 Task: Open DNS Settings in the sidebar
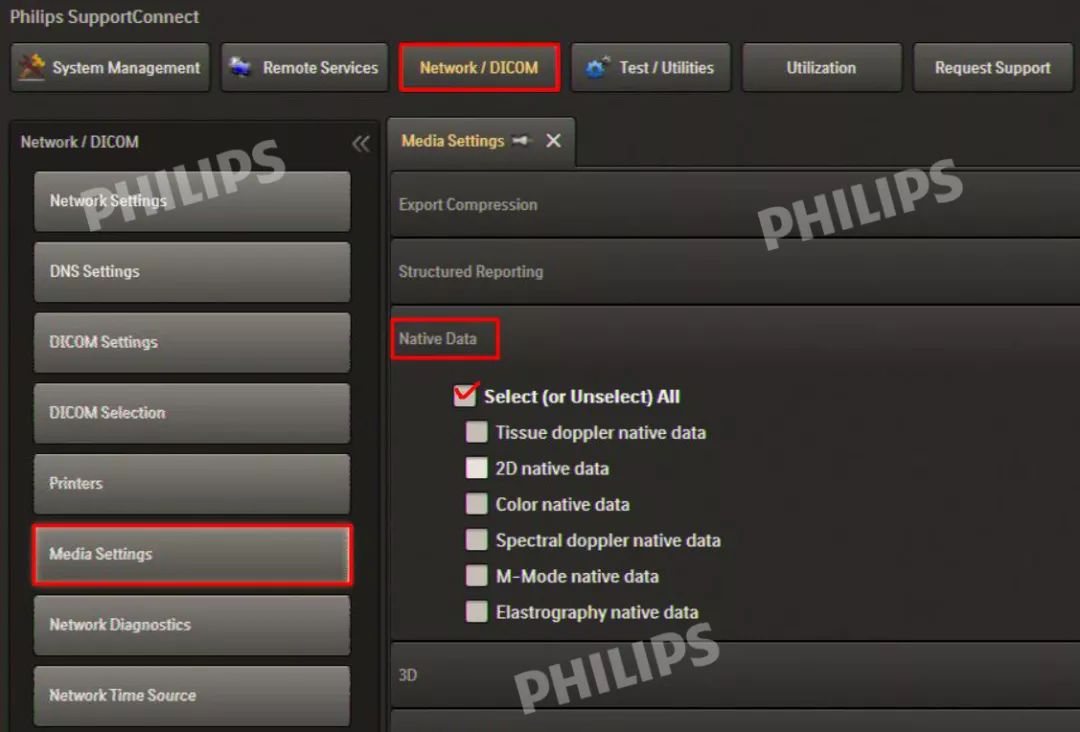click(x=192, y=272)
